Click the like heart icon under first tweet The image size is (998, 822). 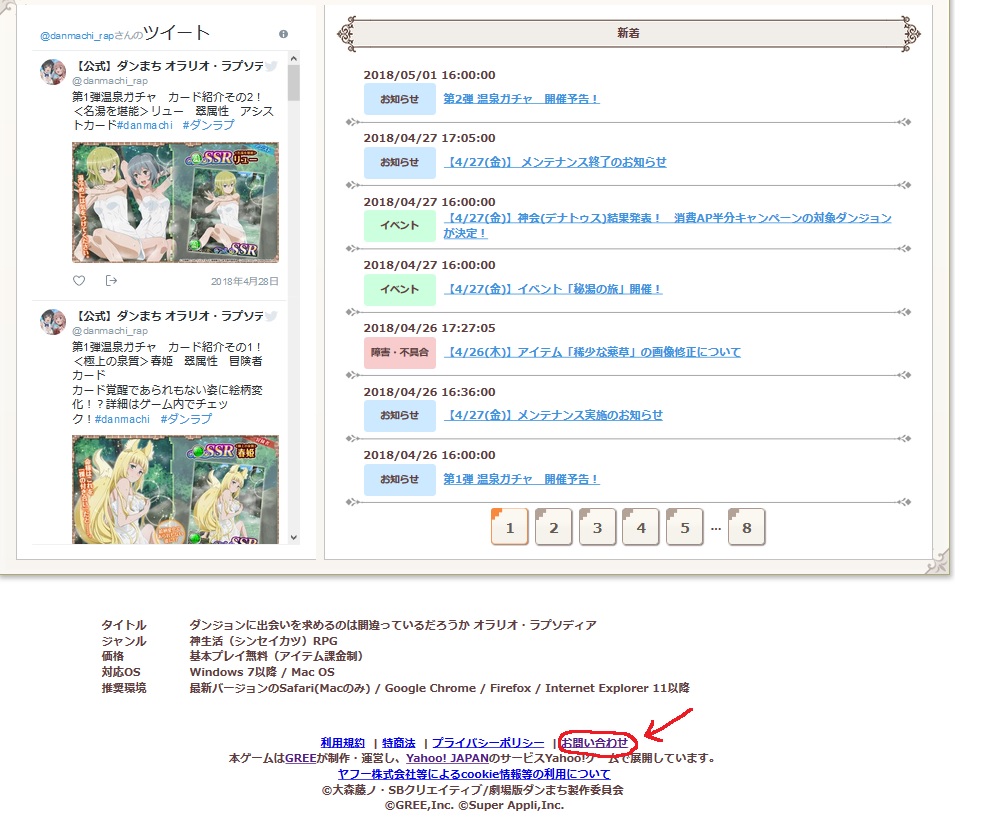click(x=79, y=281)
